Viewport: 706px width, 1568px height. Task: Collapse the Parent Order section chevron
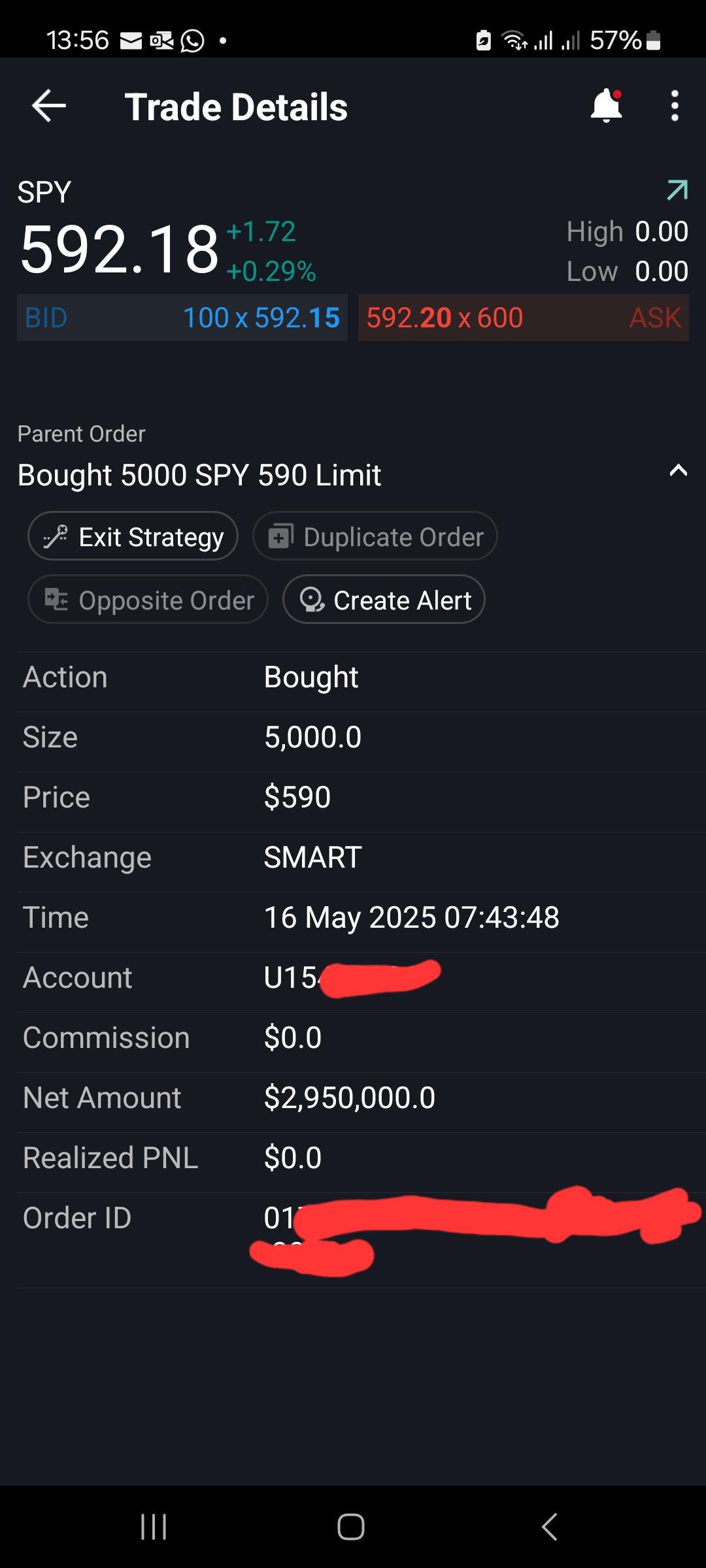coord(679,470)
